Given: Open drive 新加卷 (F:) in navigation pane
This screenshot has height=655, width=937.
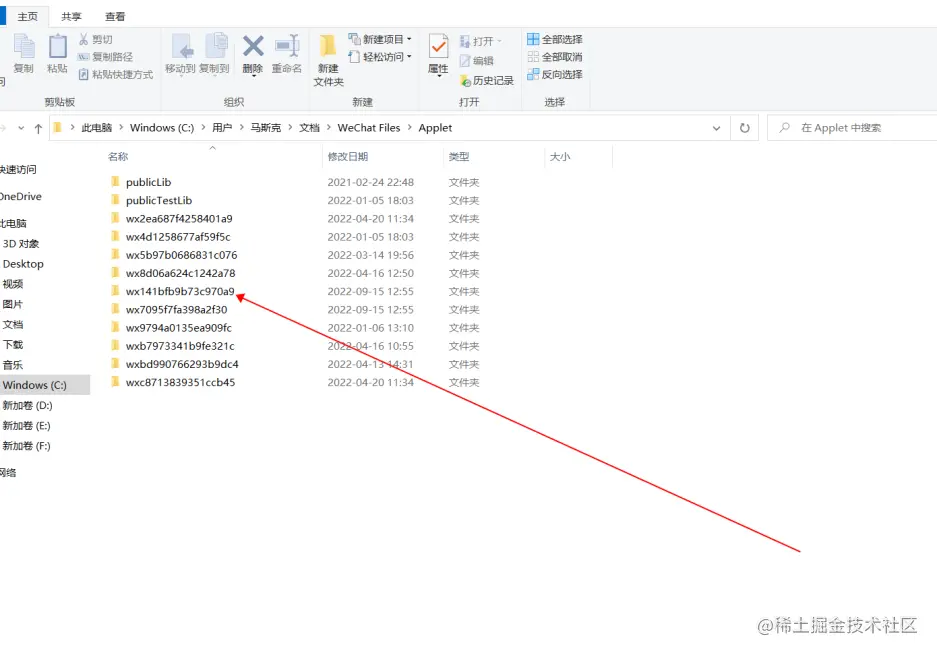Looking at the screenshot, I should pyautogui.click(x=26, y=446).
